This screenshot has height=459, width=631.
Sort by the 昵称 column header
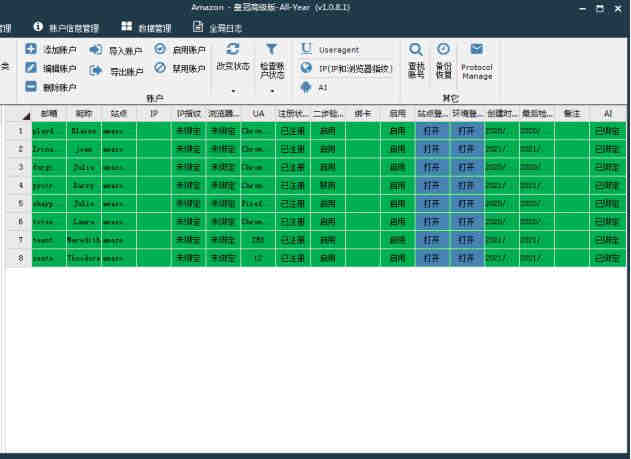click(84, 114)
